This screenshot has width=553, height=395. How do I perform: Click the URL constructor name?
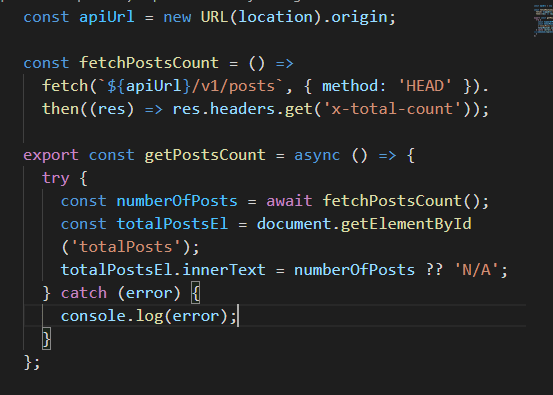pyautogui.click(x=214, y=17)
